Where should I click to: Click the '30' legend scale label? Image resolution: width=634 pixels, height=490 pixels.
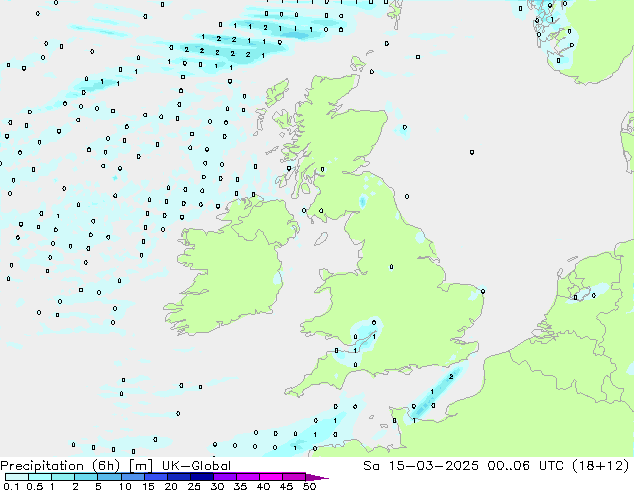(x=217, y=486)
